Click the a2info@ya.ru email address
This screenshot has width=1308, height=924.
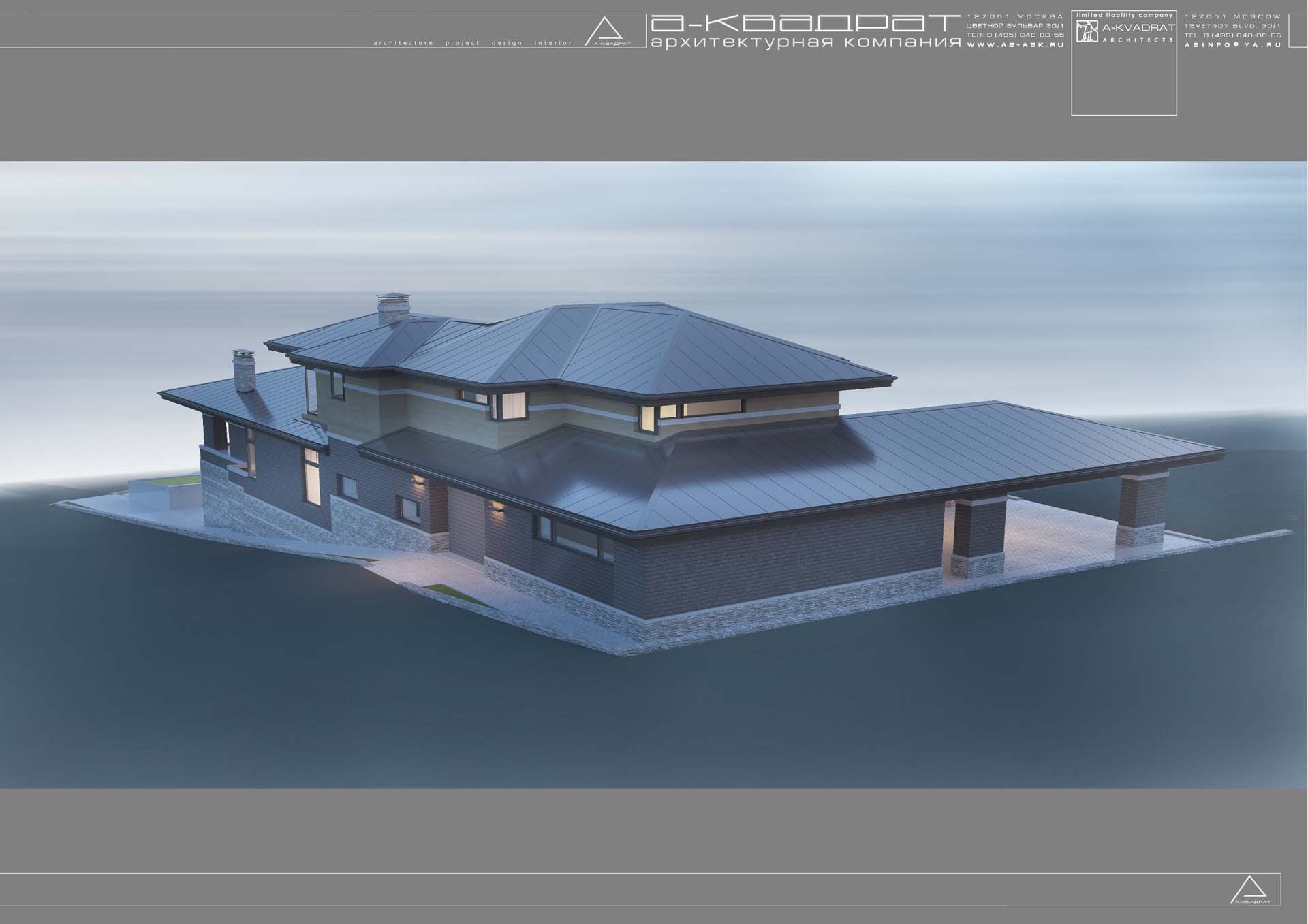click(1232, 44)
